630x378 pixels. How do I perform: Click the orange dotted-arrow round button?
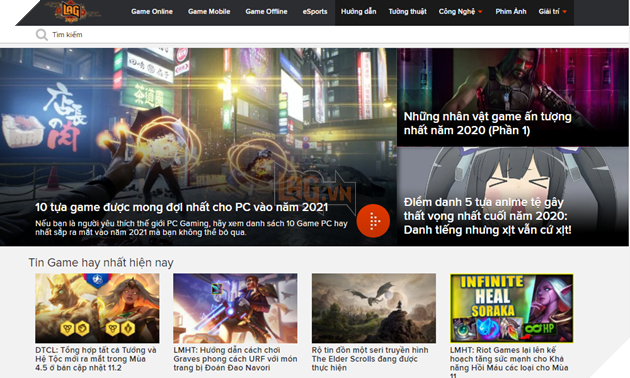click(373, 221)
